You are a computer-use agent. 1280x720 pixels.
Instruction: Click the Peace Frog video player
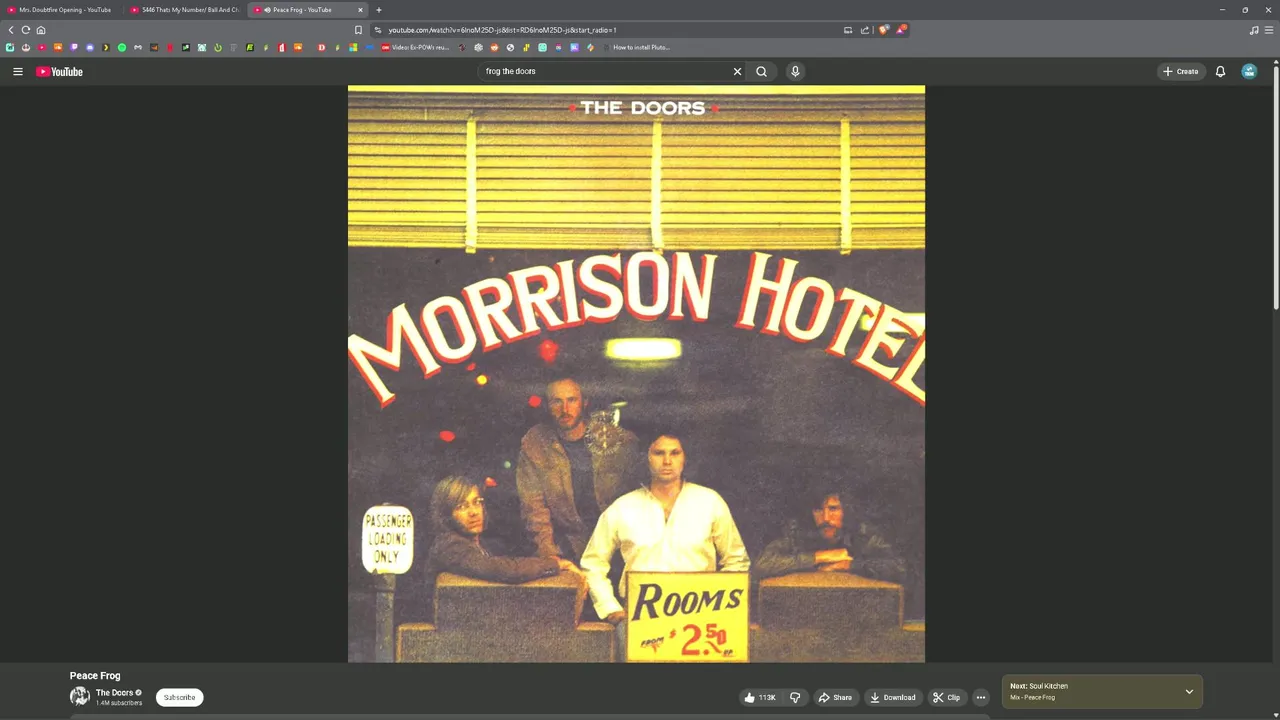point(636,374)
